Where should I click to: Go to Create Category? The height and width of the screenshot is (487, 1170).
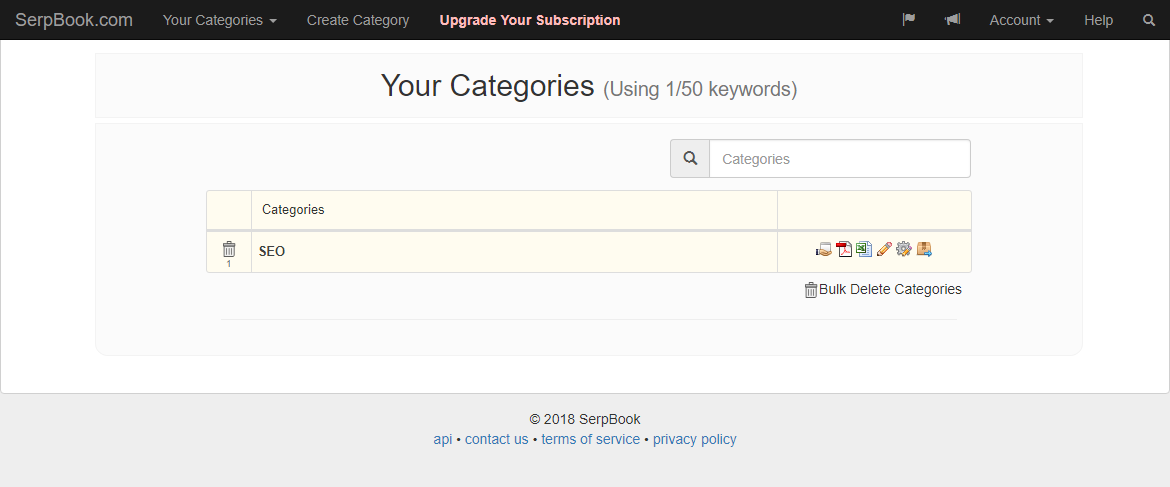point(358,20)
